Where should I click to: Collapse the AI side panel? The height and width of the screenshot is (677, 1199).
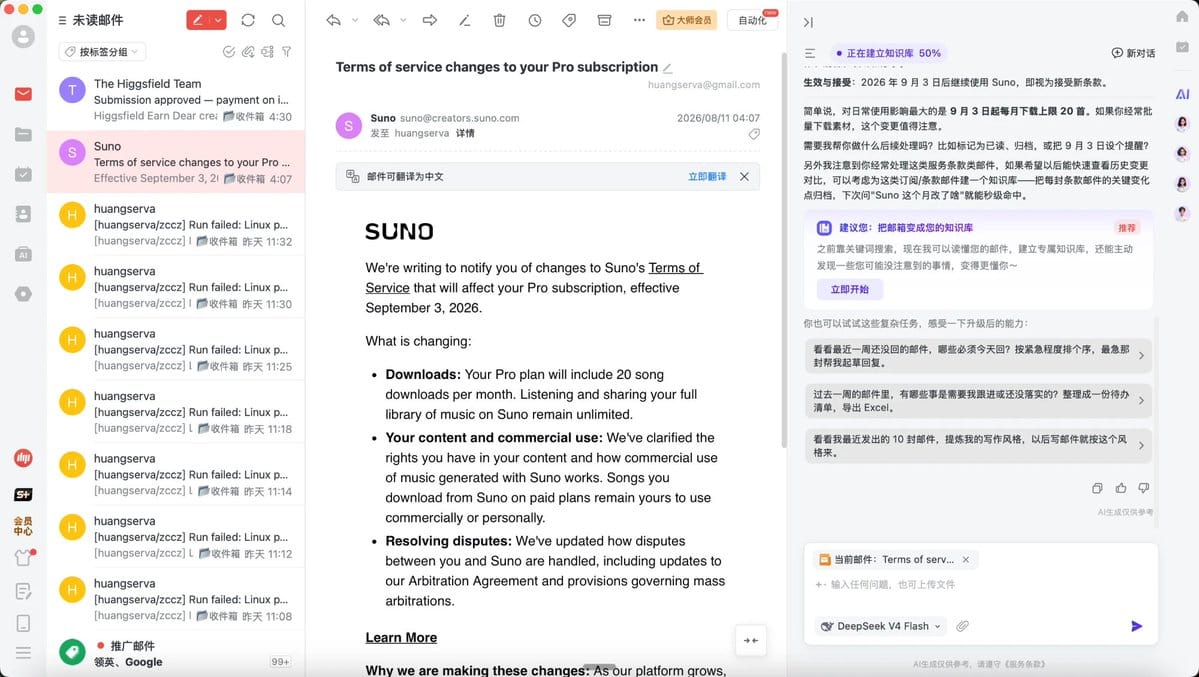coord(808,22)
